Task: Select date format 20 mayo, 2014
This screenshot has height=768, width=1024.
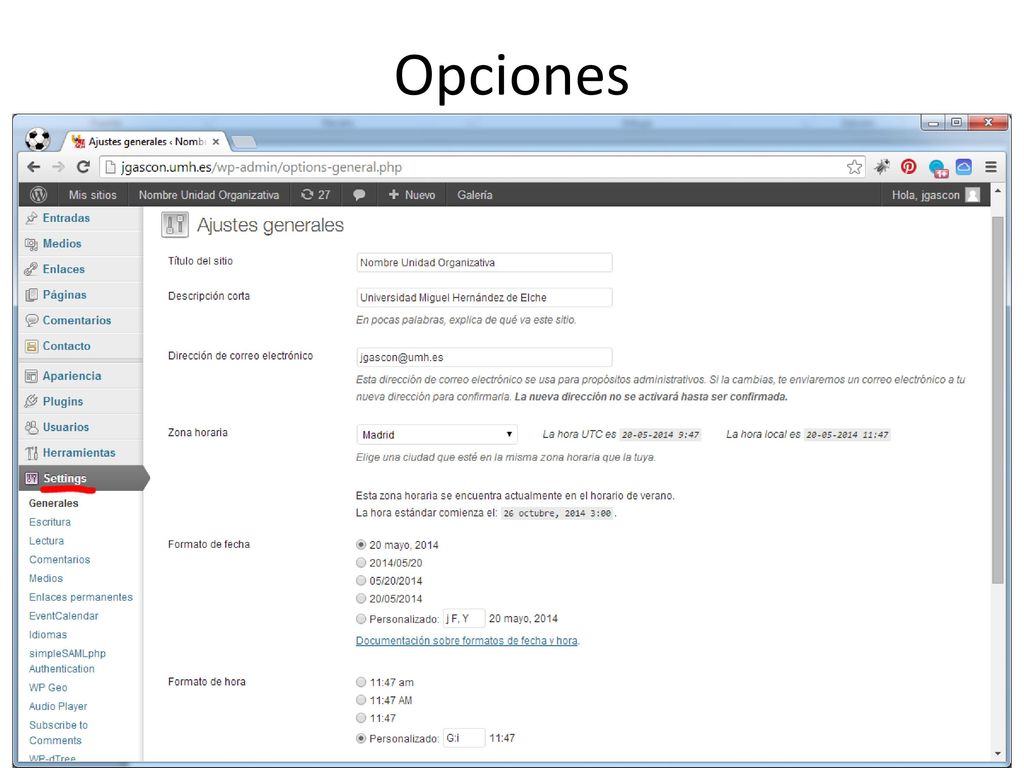Action: (360, 545)
